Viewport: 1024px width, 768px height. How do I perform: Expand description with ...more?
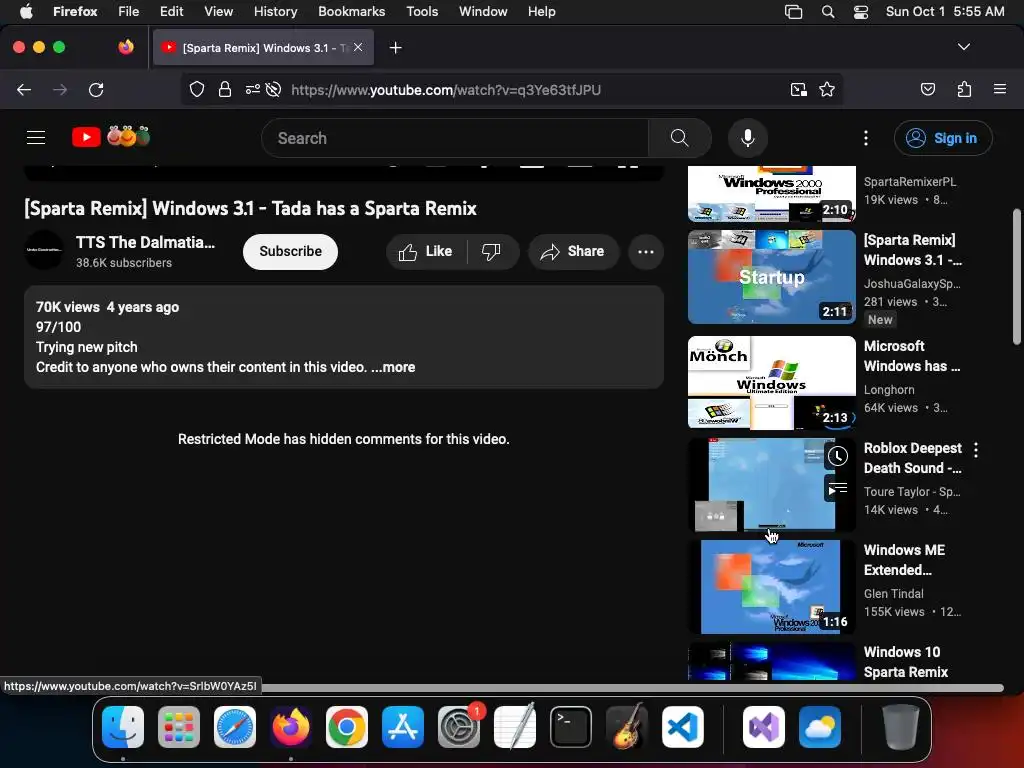(394, 367)
